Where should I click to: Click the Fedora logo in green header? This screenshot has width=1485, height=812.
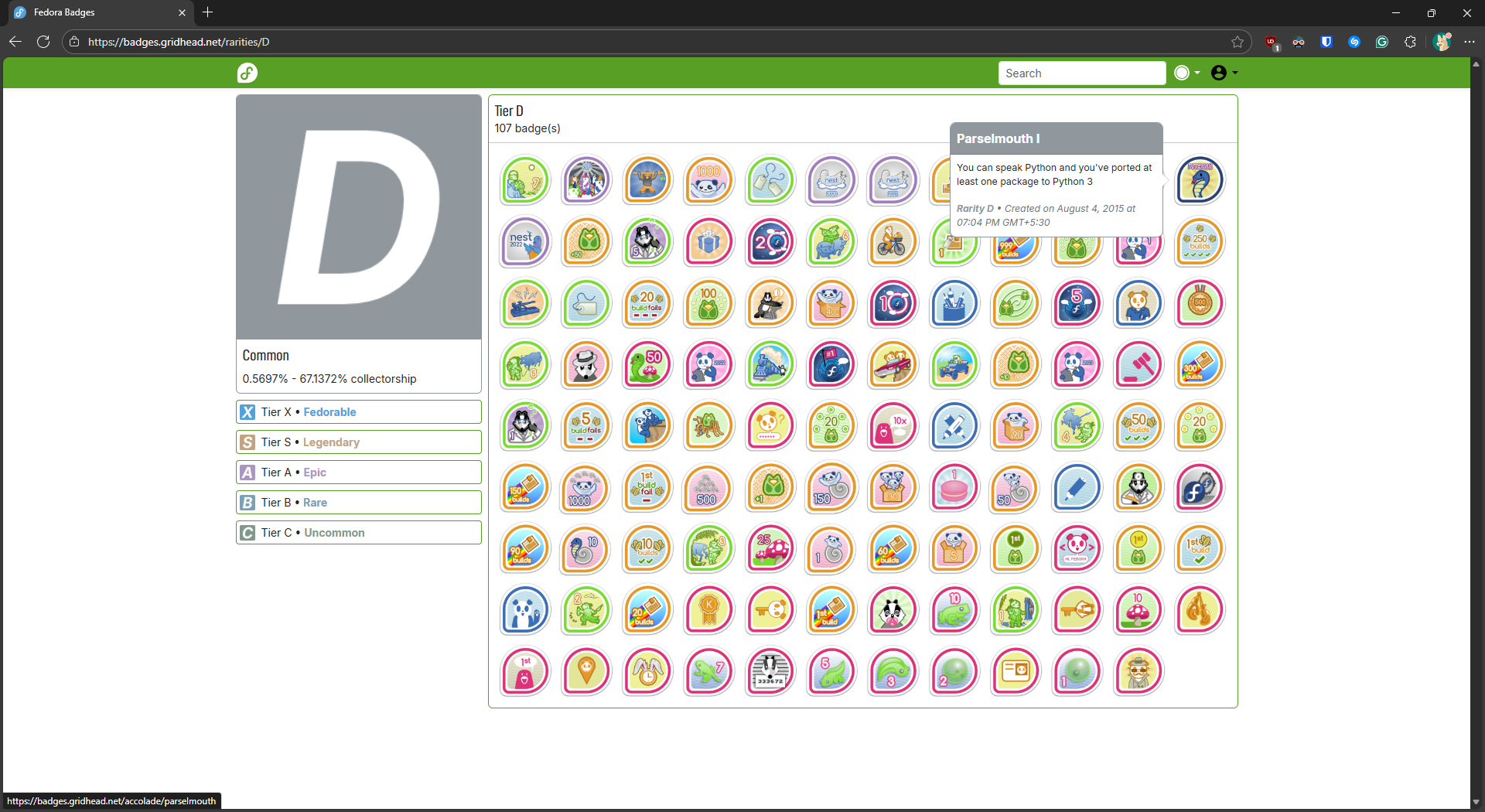click(x=247, y=73)
